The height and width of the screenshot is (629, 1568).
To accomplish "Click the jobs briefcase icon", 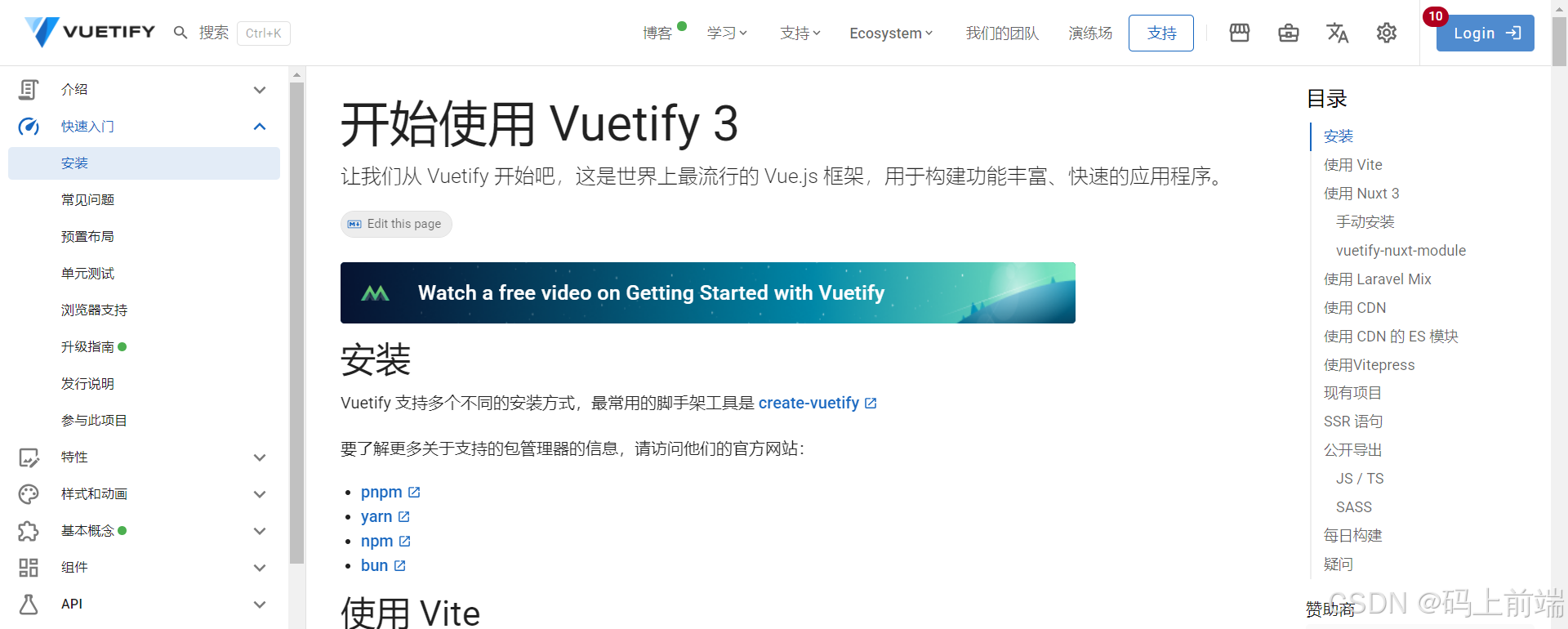I will click(x=1289, y=33).
